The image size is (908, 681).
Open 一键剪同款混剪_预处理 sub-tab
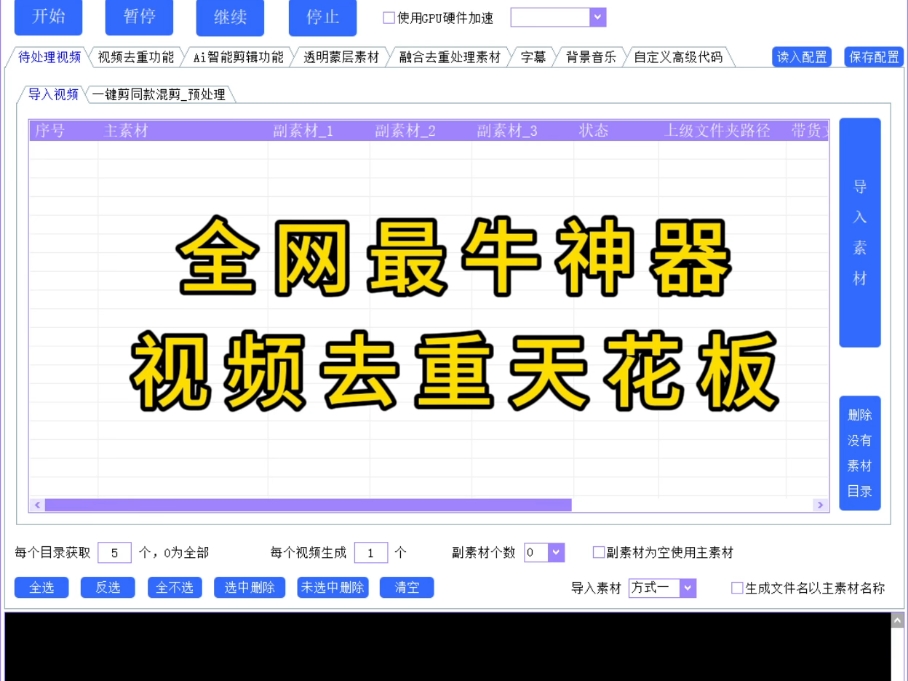coord(159,94)
